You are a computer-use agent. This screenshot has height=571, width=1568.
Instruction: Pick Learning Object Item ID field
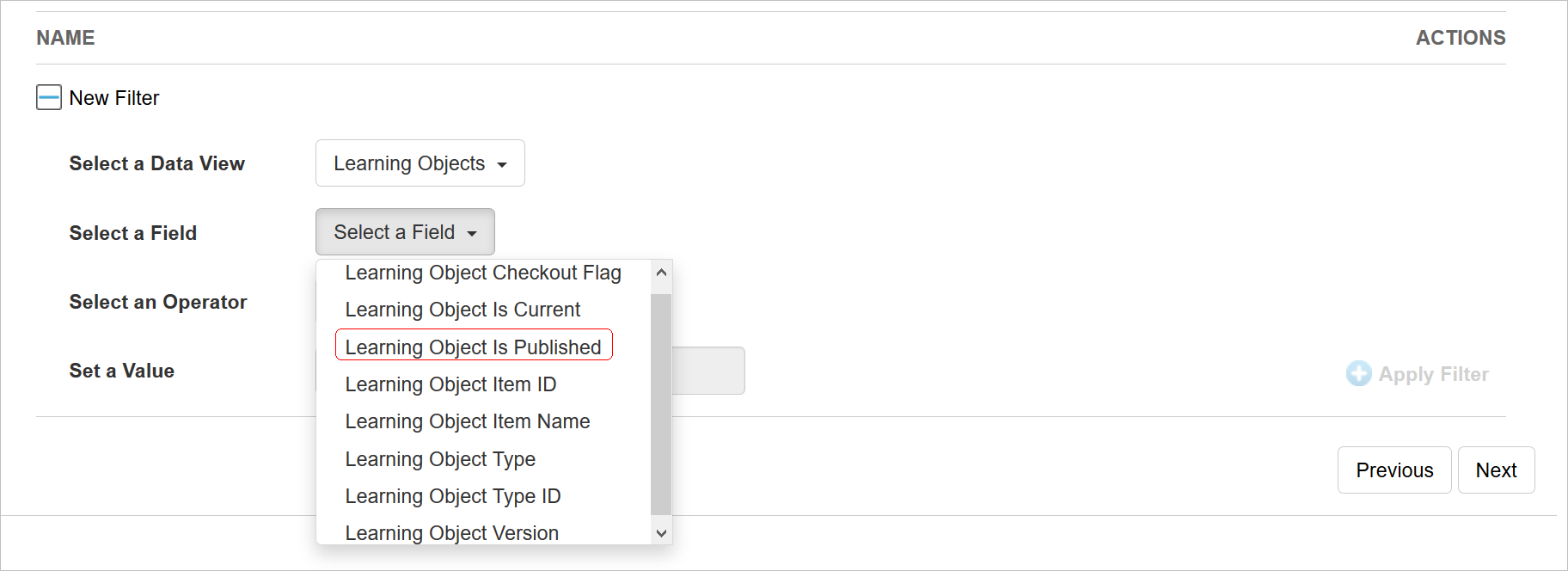point(450,384)
